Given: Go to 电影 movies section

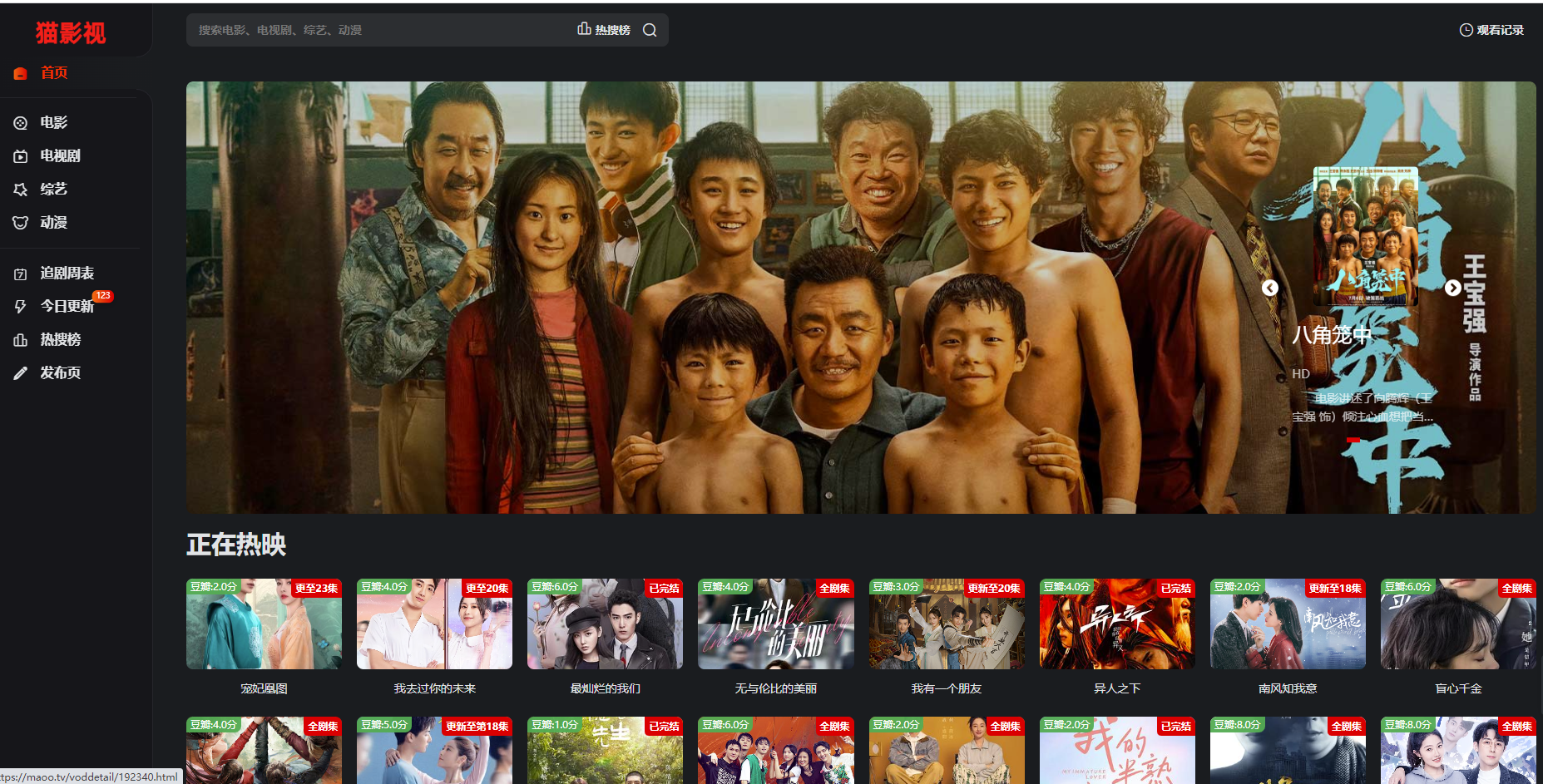Looking at the screenshot, I should coord(53,123).
